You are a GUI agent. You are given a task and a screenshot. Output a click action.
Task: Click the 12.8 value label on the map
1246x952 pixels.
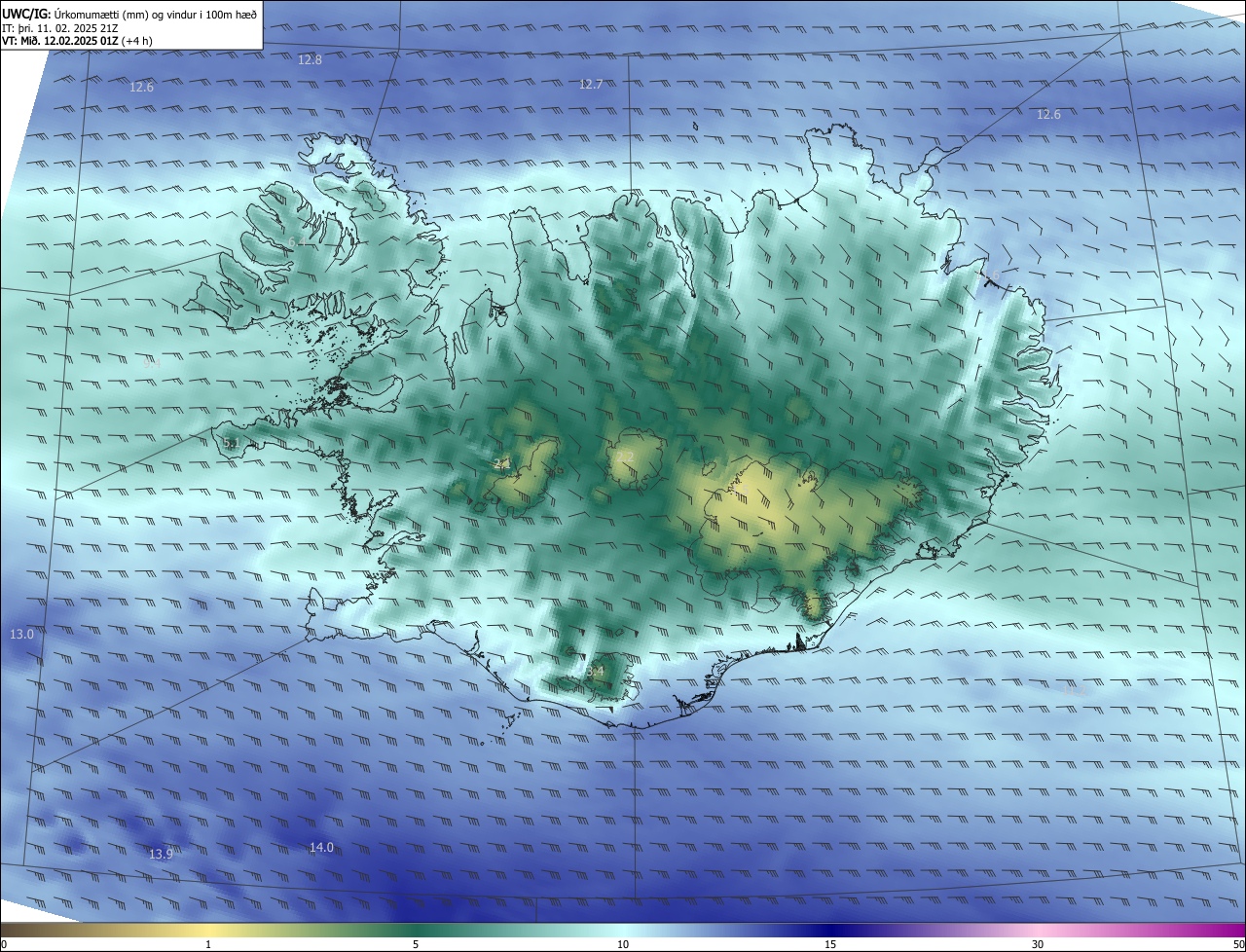[x=310, y=59]
